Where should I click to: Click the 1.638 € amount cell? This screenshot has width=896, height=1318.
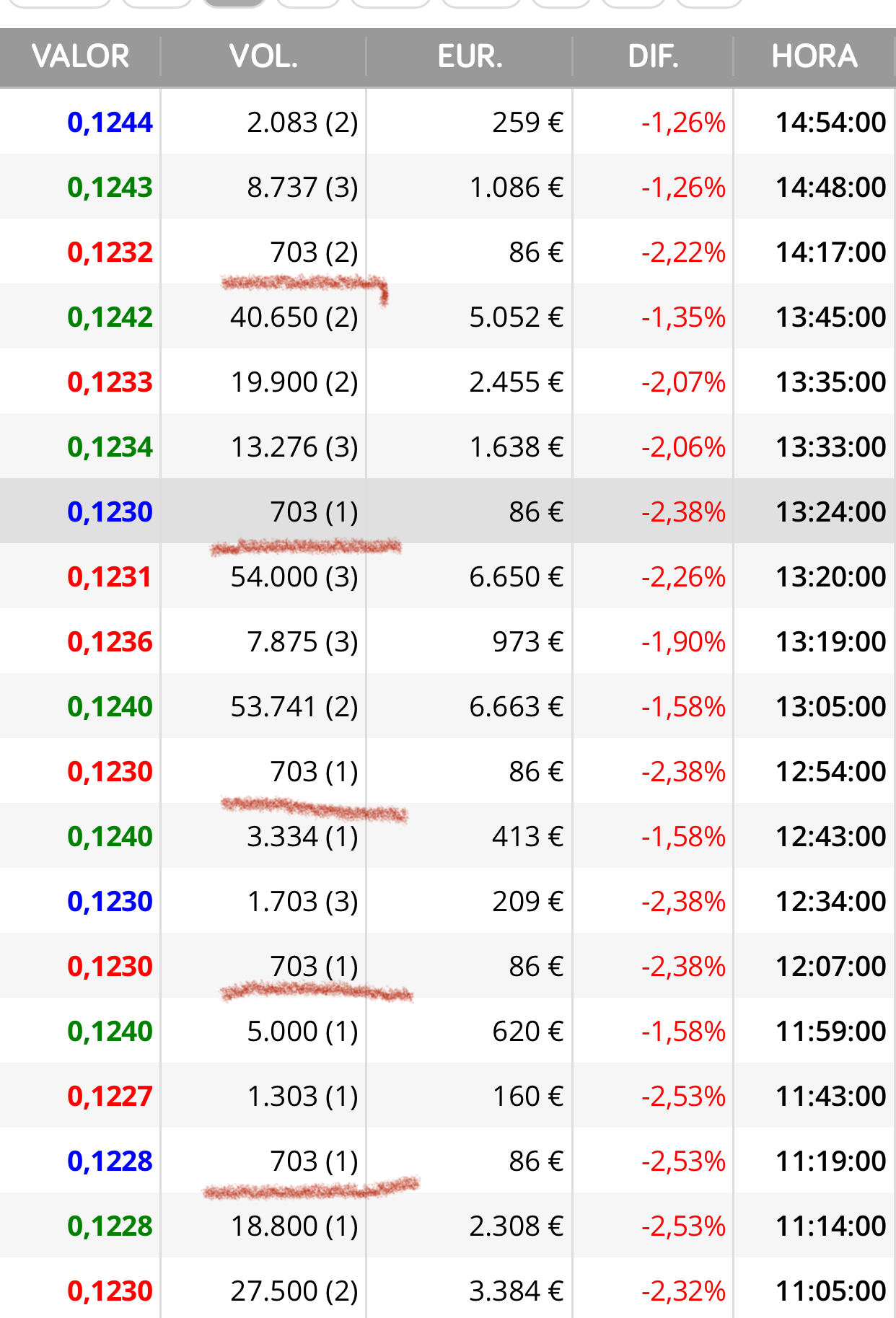pos(517,447)
